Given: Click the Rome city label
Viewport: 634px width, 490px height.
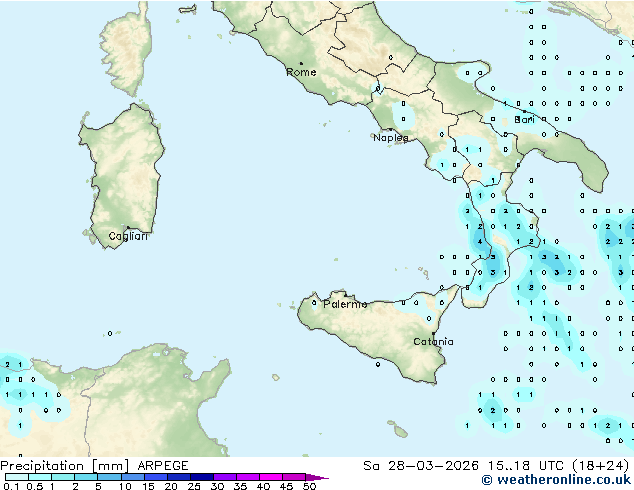Looking at the screenshot, I should click(x=301, y=72).
